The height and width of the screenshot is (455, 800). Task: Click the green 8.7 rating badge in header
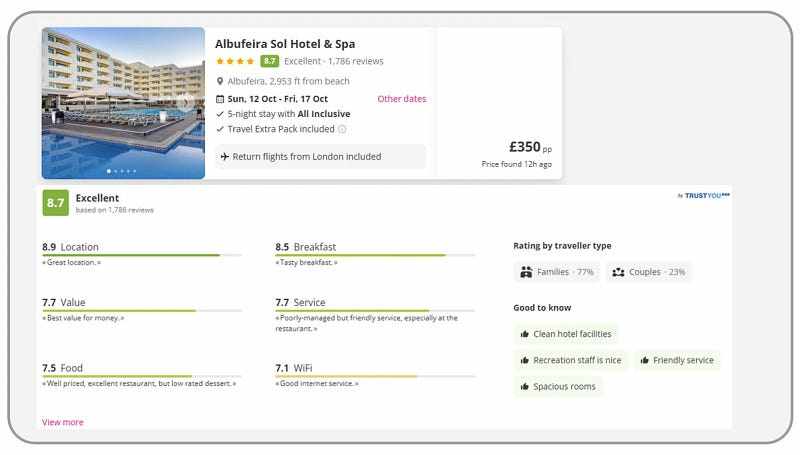point(269,61)
